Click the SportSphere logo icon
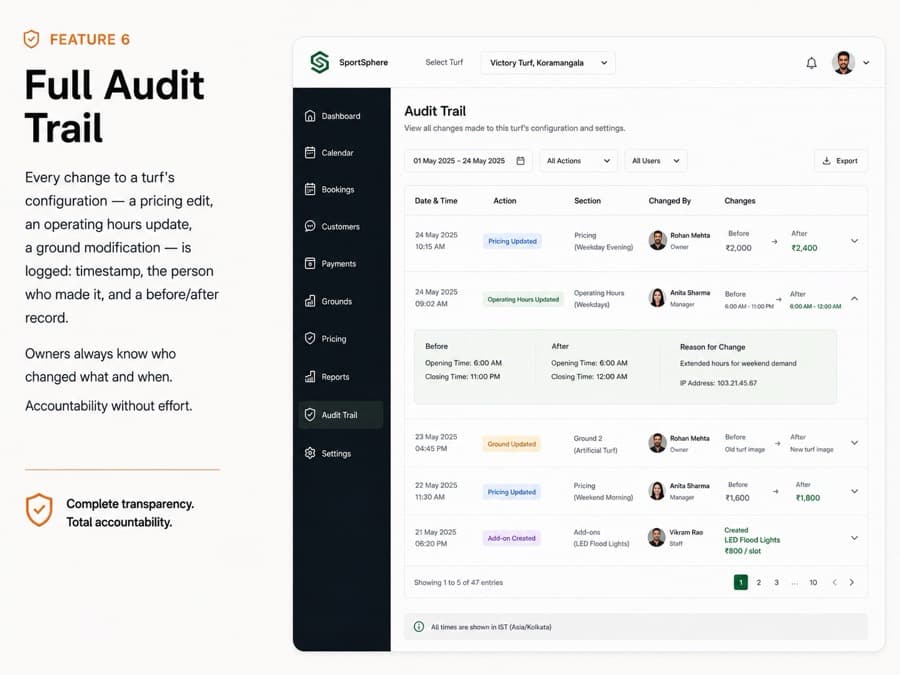The height and width of the screenshot is (675, 900). pos(320,62)
